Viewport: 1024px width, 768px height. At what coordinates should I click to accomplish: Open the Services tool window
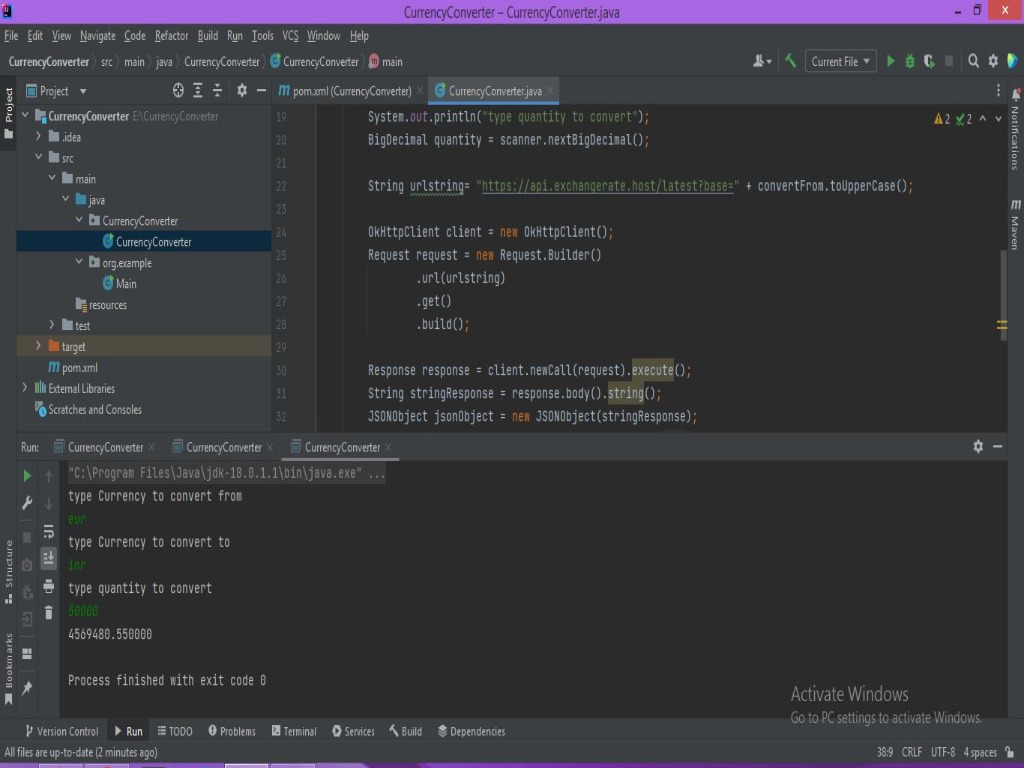coord(353,731)
